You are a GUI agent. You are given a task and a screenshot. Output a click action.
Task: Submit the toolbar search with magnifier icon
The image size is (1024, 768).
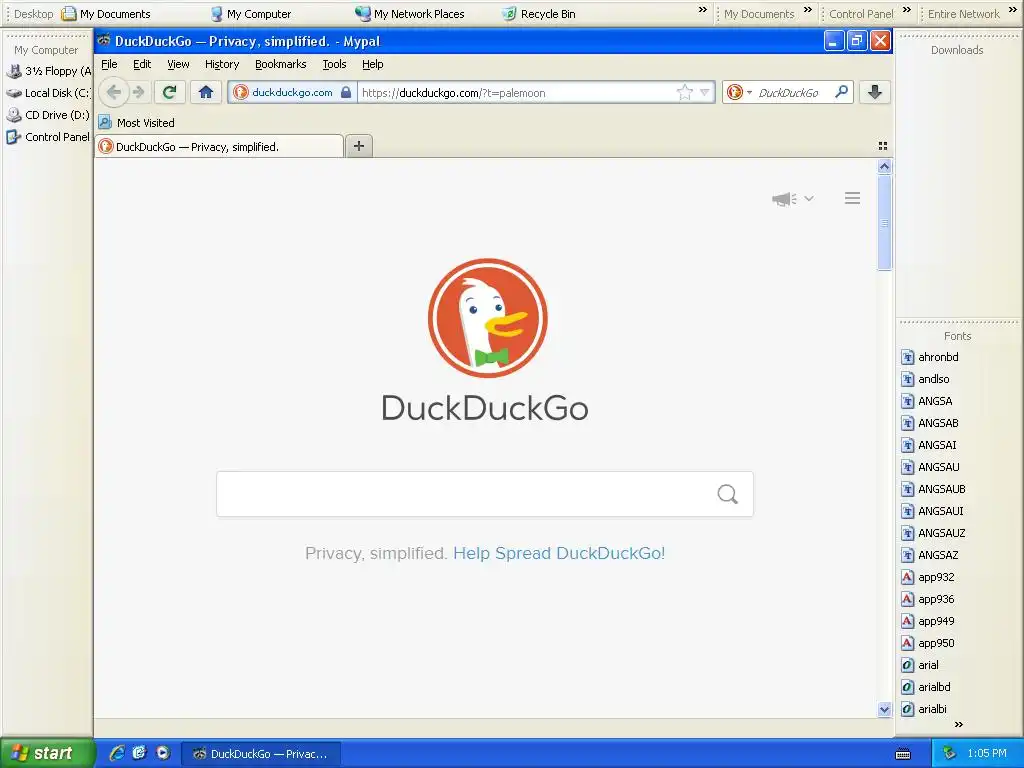point(842,92)
